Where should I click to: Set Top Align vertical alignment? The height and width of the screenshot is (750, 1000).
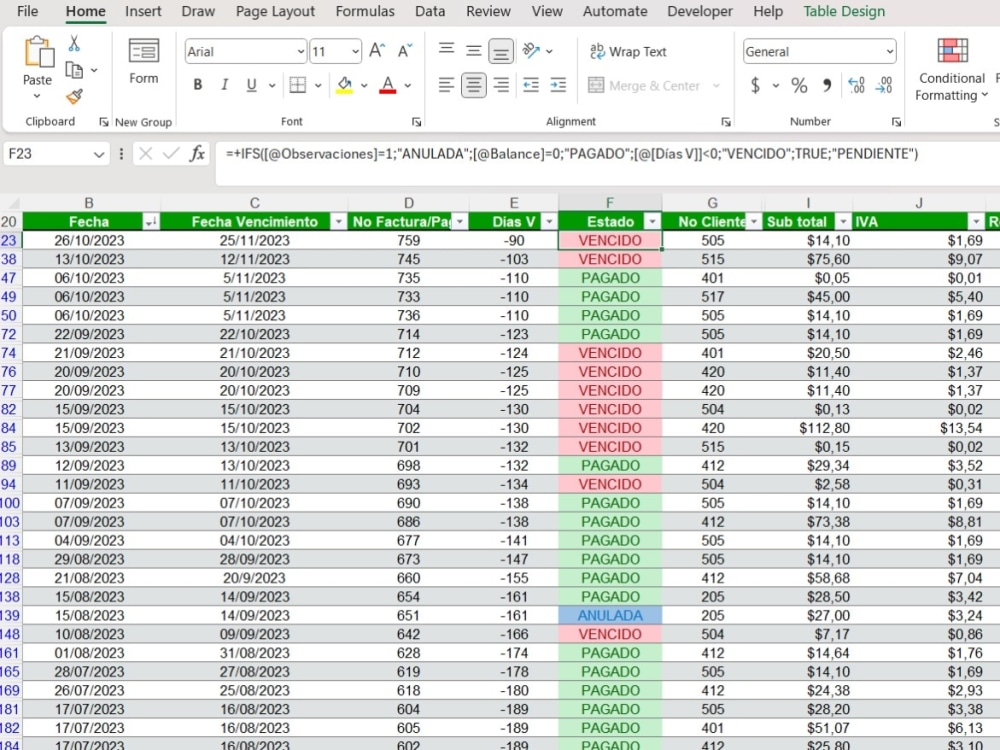tap(446, 50)
